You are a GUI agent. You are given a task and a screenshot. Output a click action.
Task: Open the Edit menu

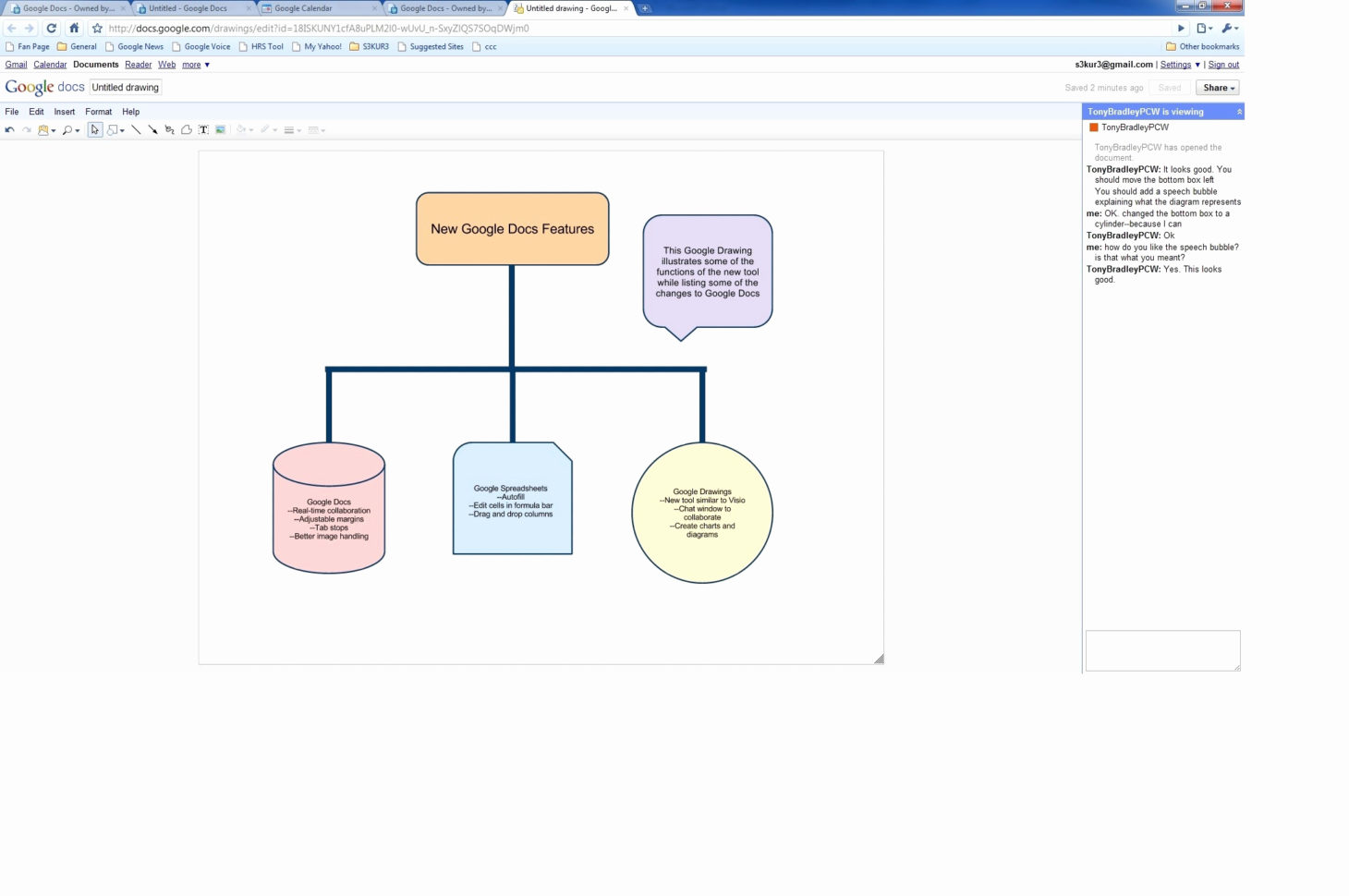coord(36,112)
